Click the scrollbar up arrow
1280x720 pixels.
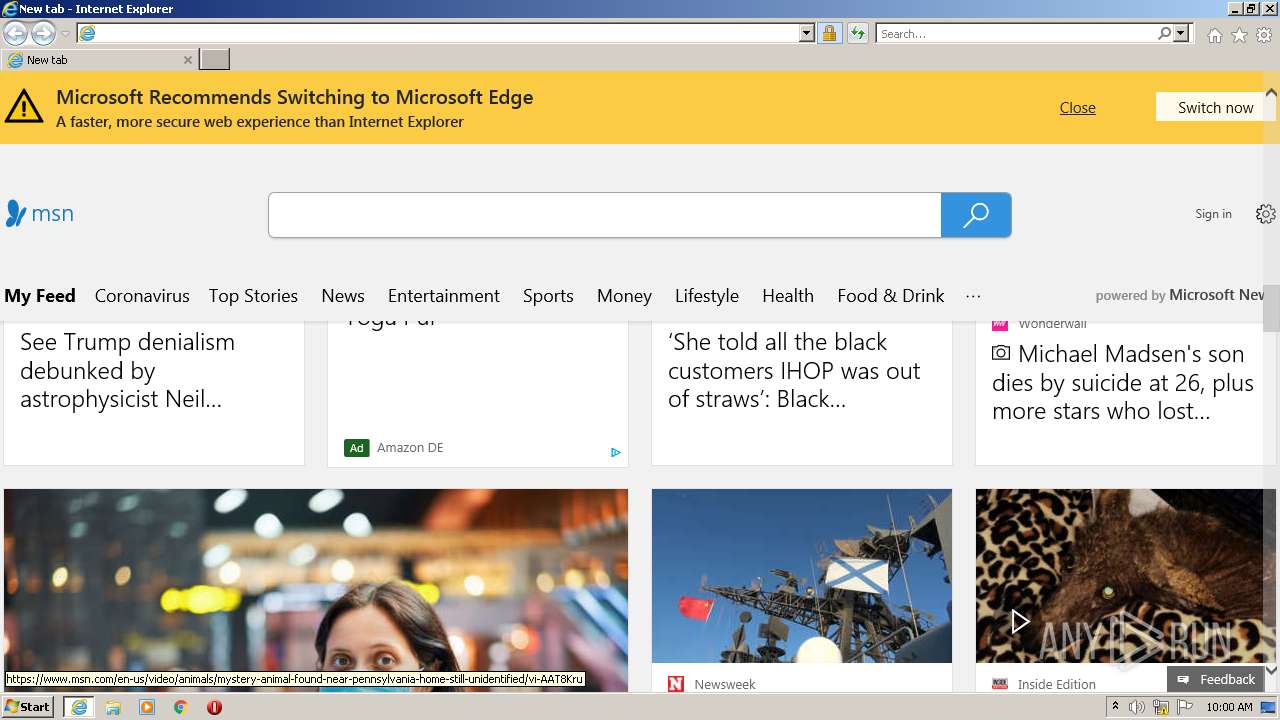click(1271, 93)
